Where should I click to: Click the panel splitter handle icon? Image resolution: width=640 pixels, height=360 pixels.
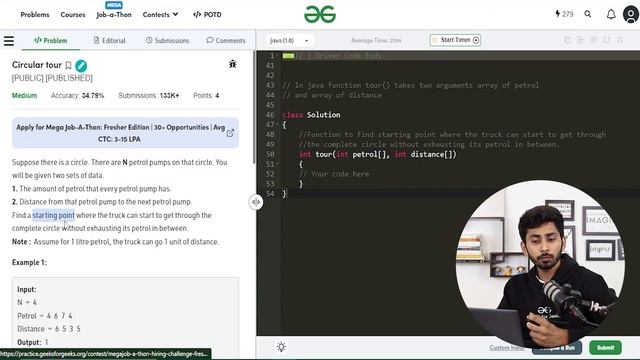click(256, 202)
